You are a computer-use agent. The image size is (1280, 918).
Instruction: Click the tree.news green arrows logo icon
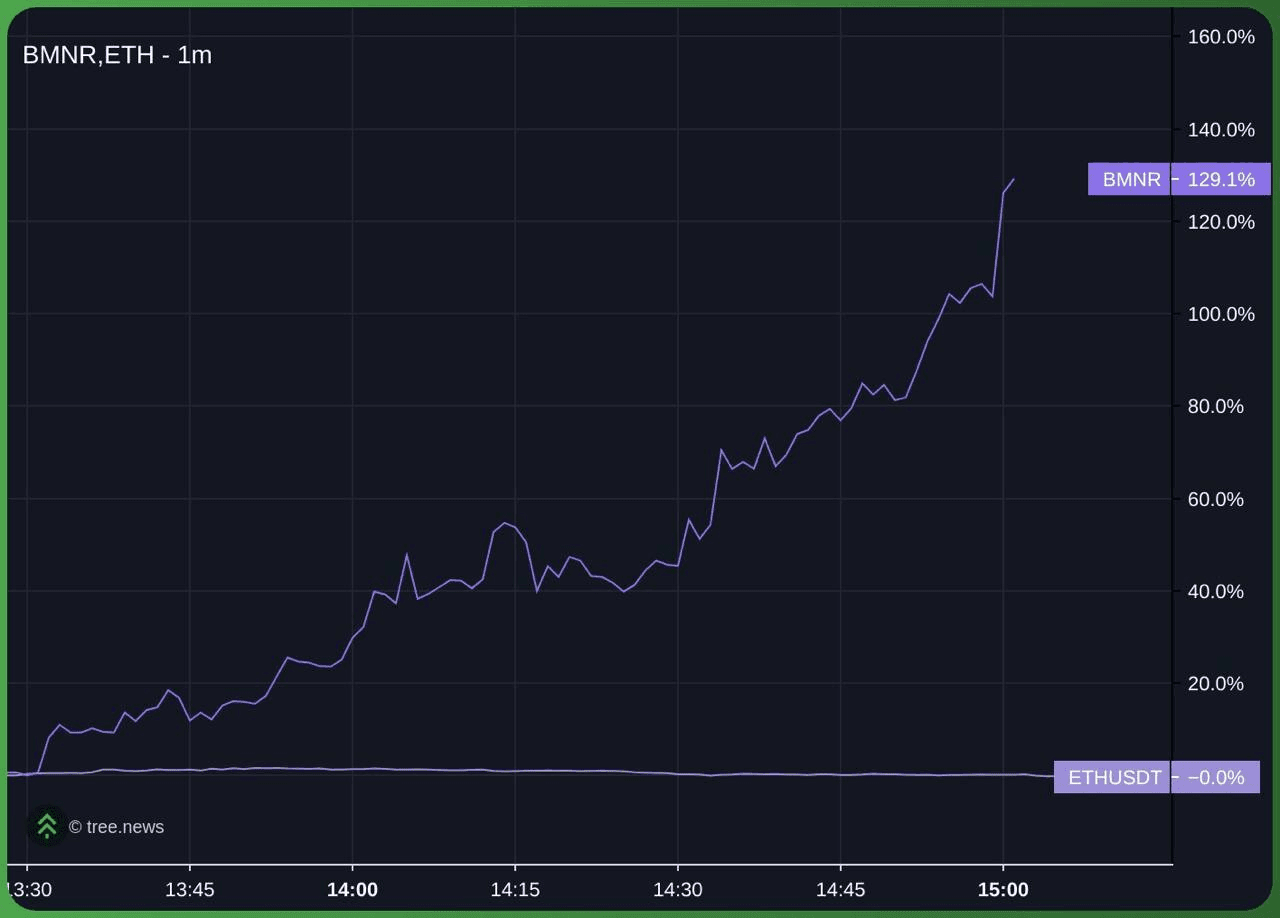coord(46,826)
